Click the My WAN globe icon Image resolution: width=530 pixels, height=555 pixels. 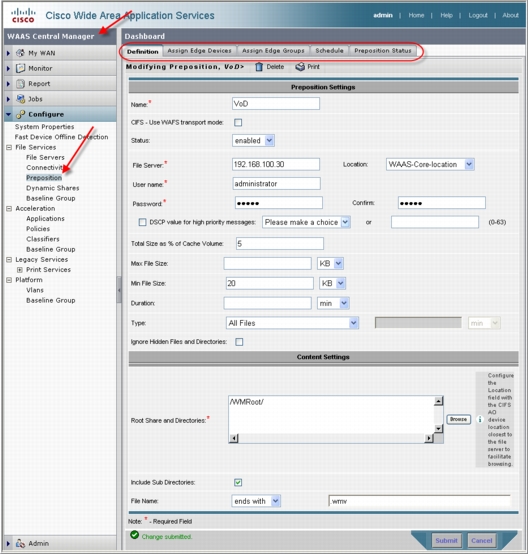pyautogui.click(x=21, y=53)
